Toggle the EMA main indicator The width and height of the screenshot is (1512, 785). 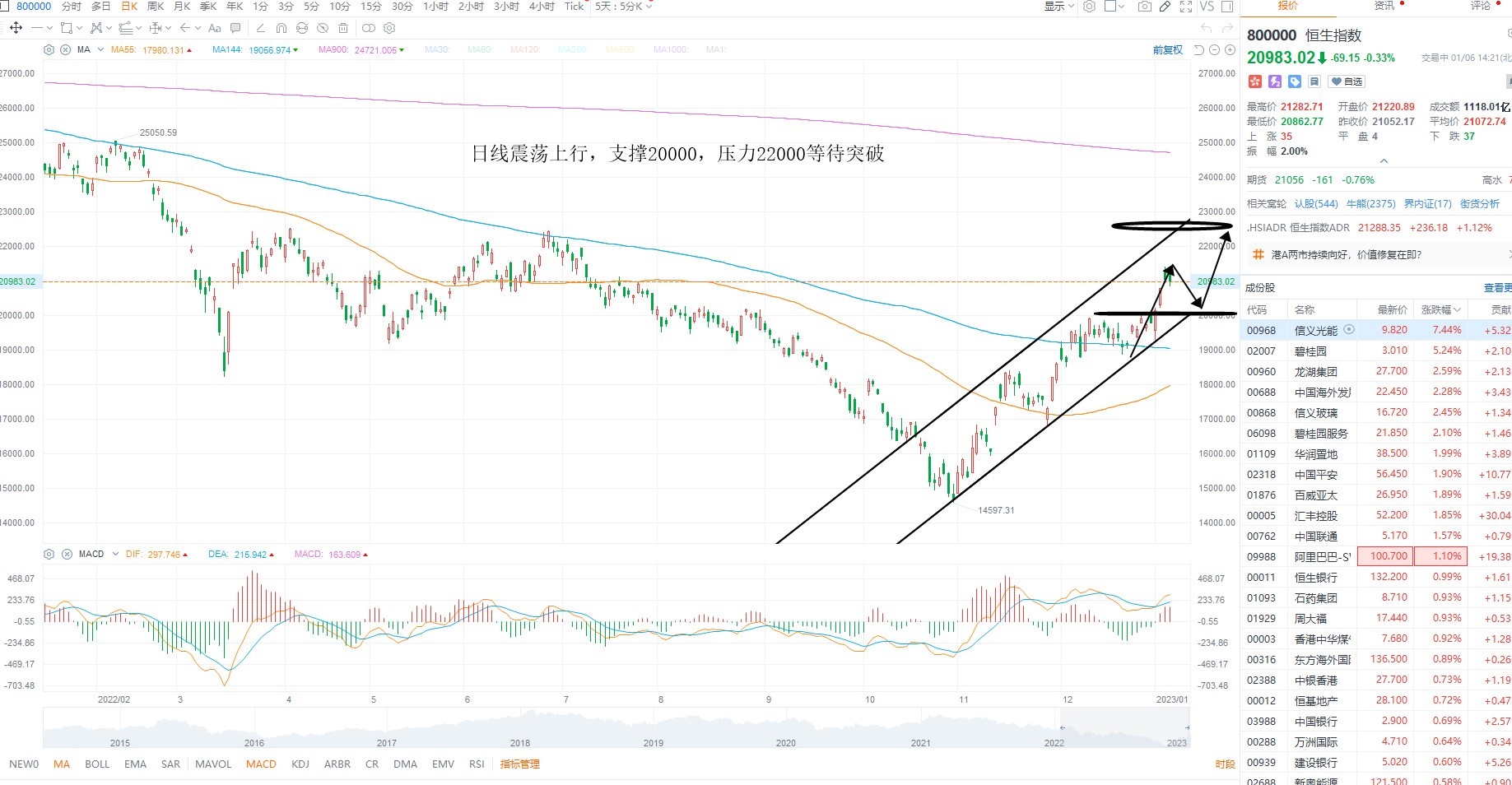[x=135, y=764]
